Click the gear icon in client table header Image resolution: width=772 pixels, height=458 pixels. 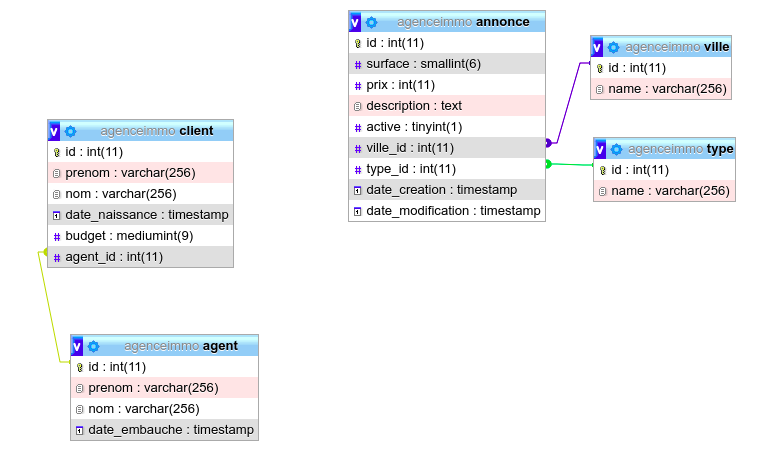[70, 131]
